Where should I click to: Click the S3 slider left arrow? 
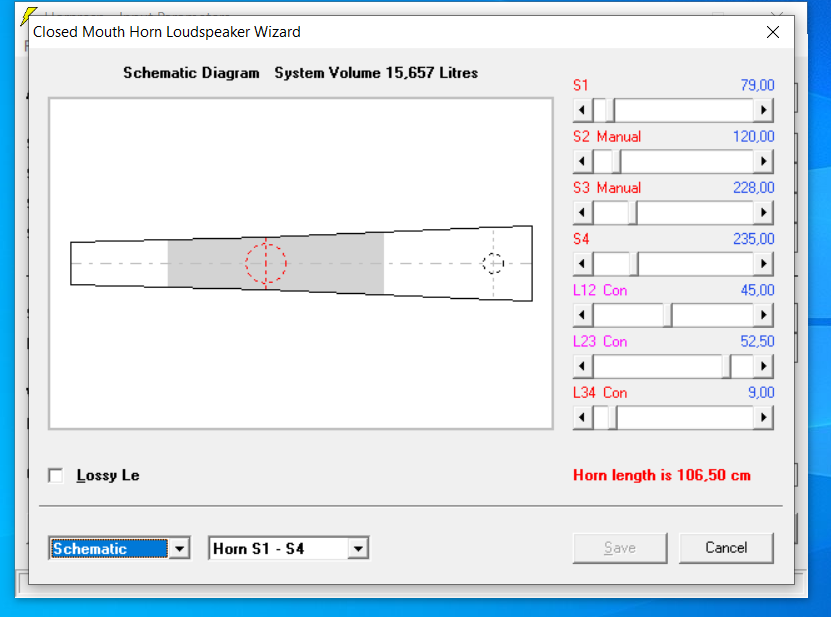click(x=582, y=213)
